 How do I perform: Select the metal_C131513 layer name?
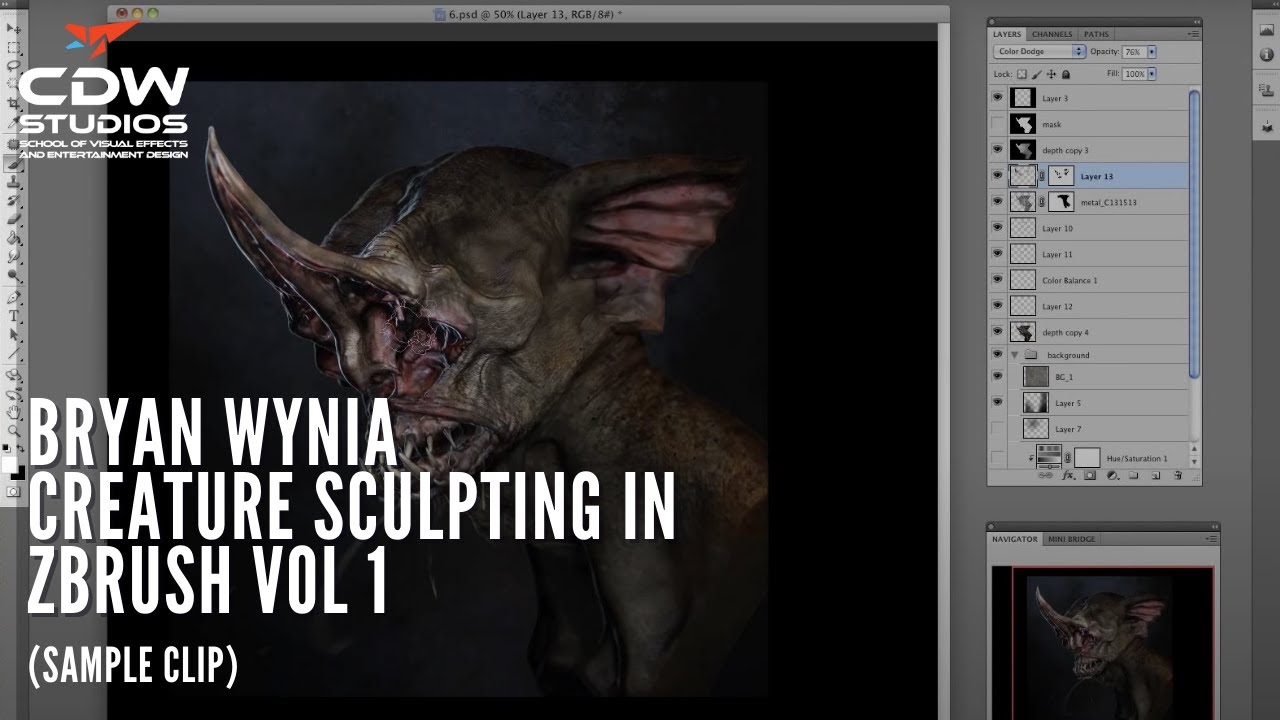pyautogui.click(x=1108, y=202)
